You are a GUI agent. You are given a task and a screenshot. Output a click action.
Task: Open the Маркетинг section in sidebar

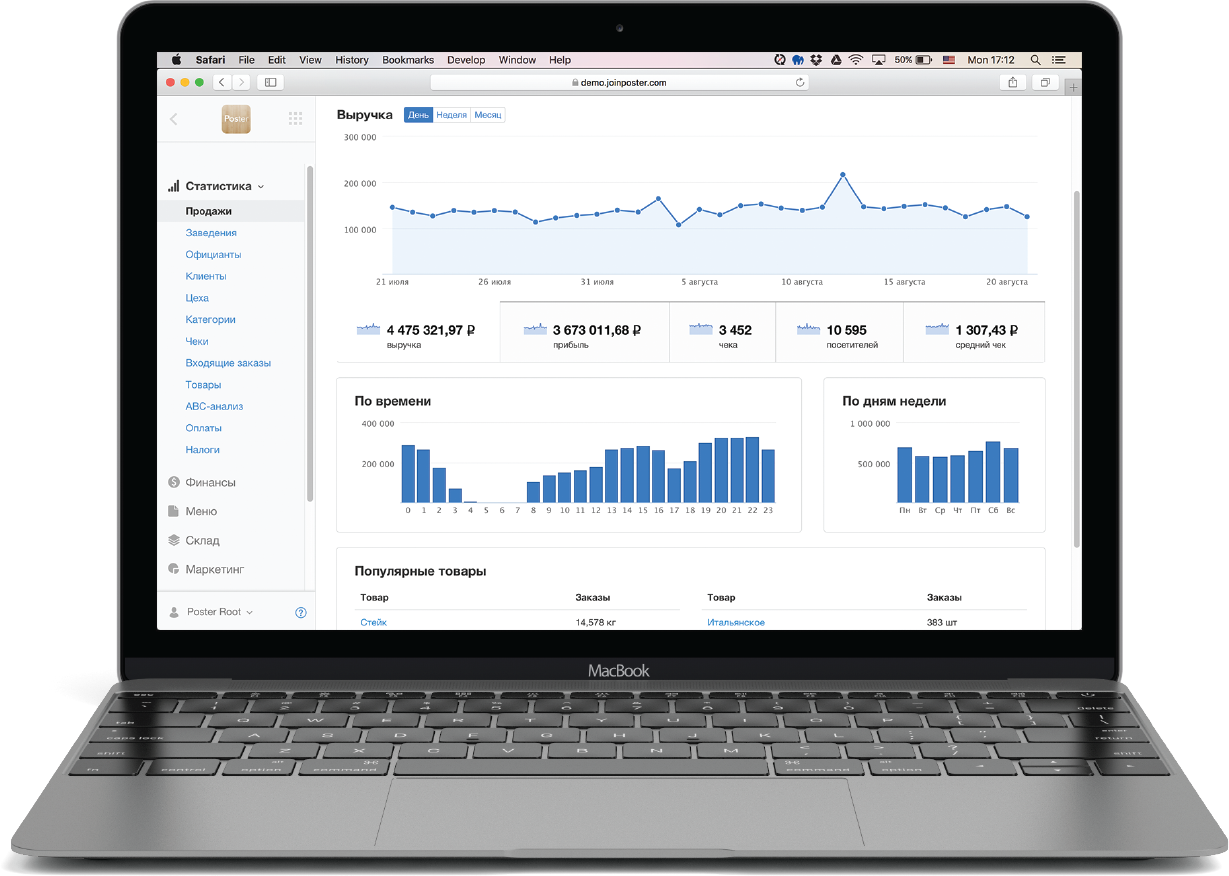pos(214,569)
